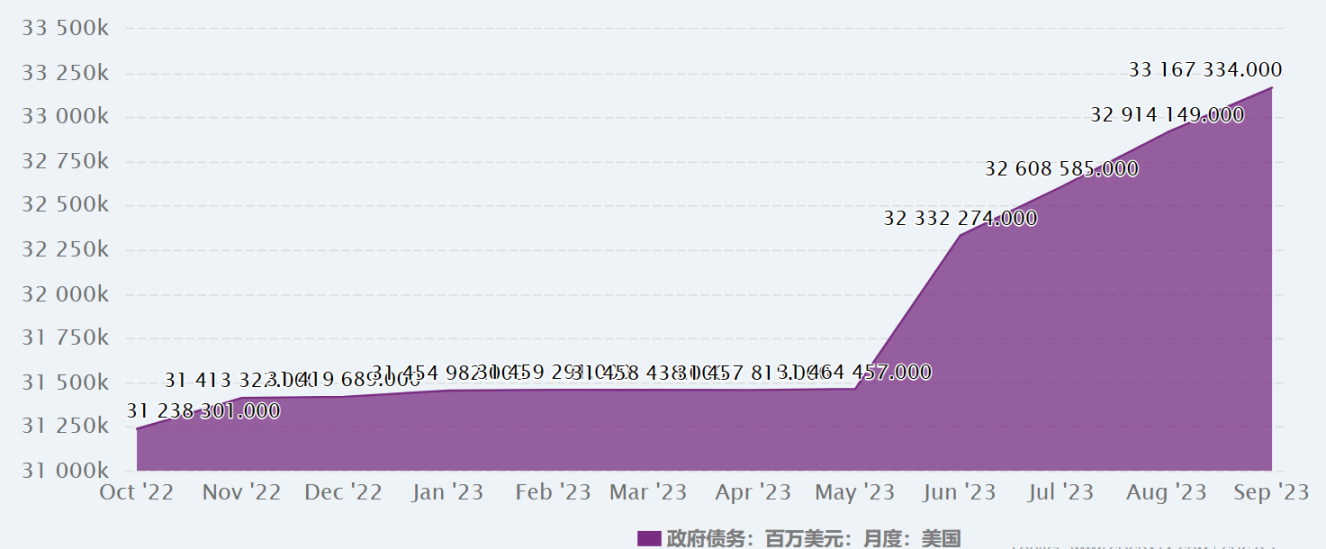Select the 32 000k y-axis label

[65, 294]
